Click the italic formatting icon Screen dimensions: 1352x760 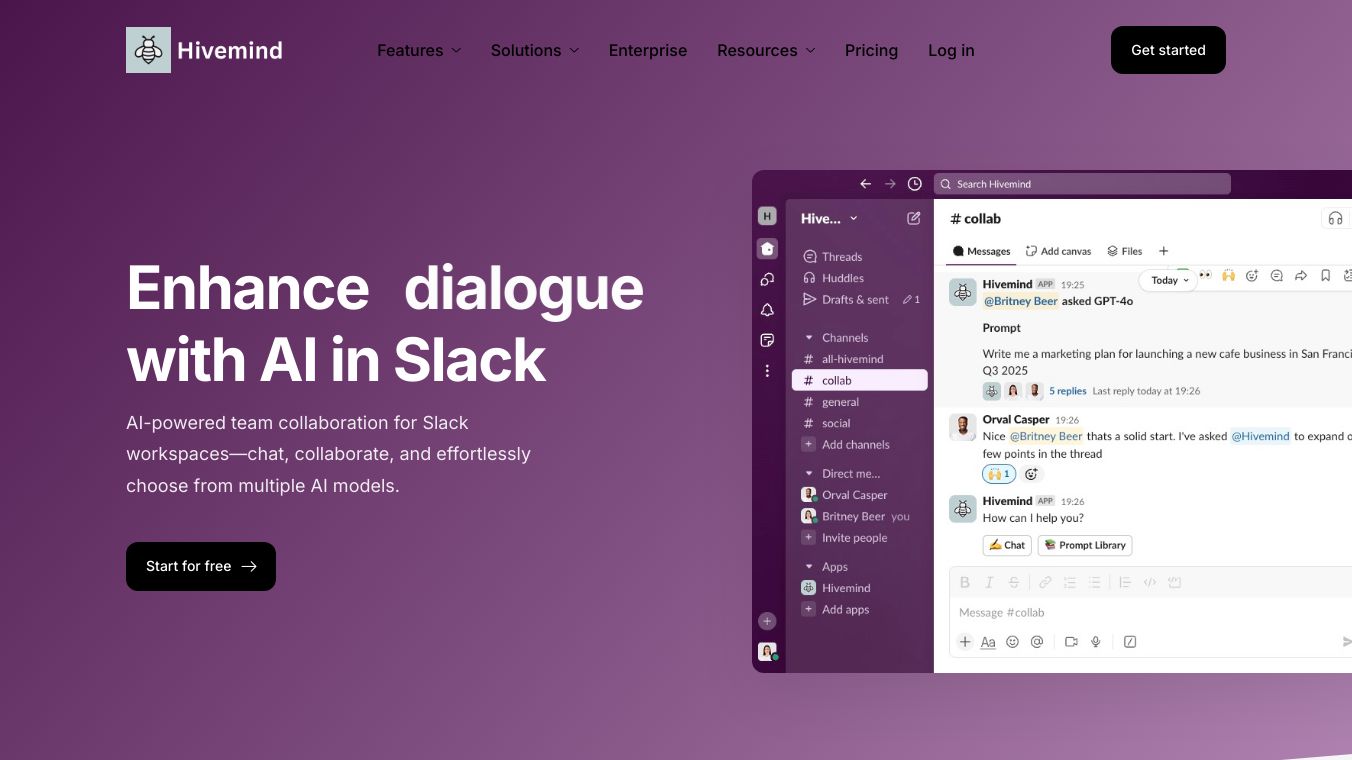tap(989, 582)
